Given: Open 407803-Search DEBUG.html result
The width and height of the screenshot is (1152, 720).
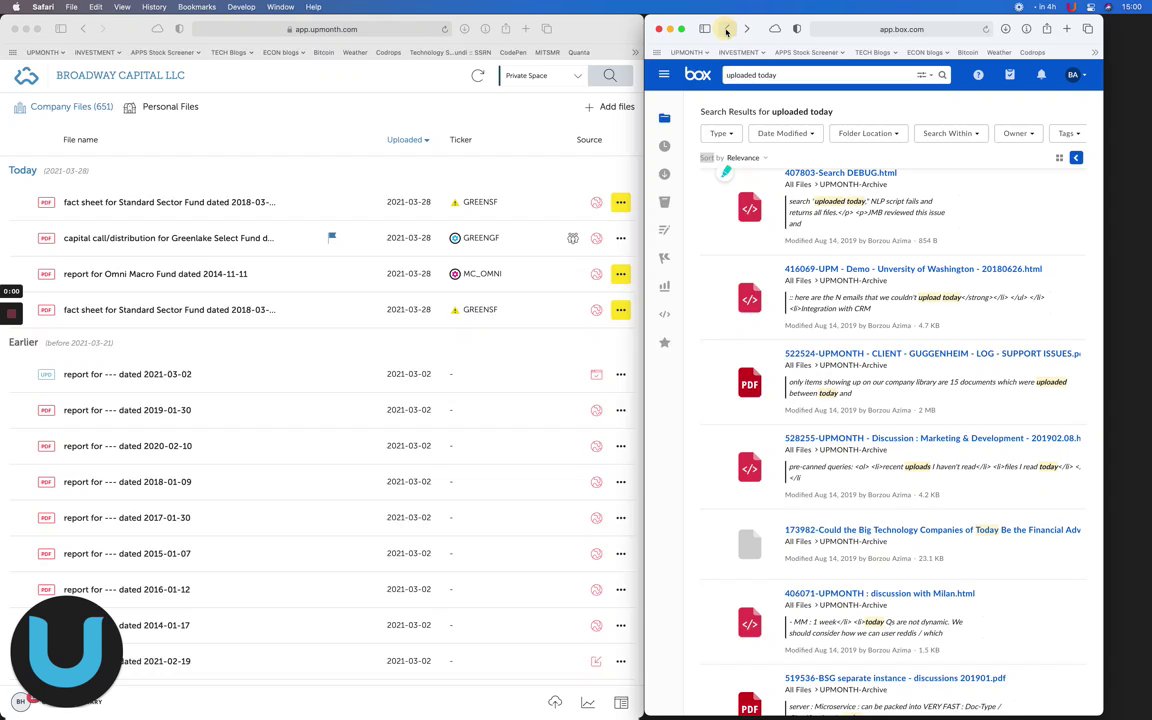Looking at the screenshot, I should pos(840,173).
